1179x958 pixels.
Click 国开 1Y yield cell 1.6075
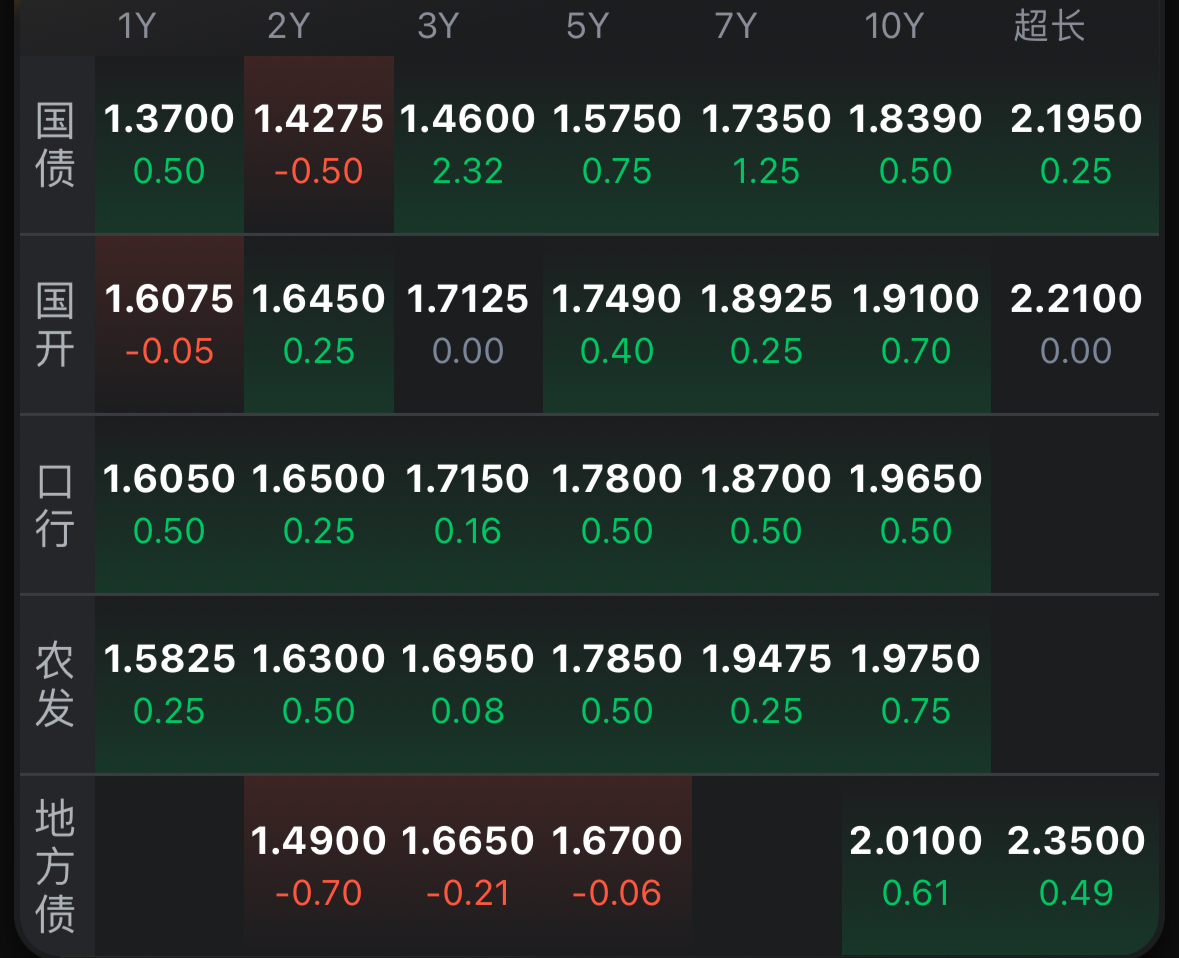point(169,324)
